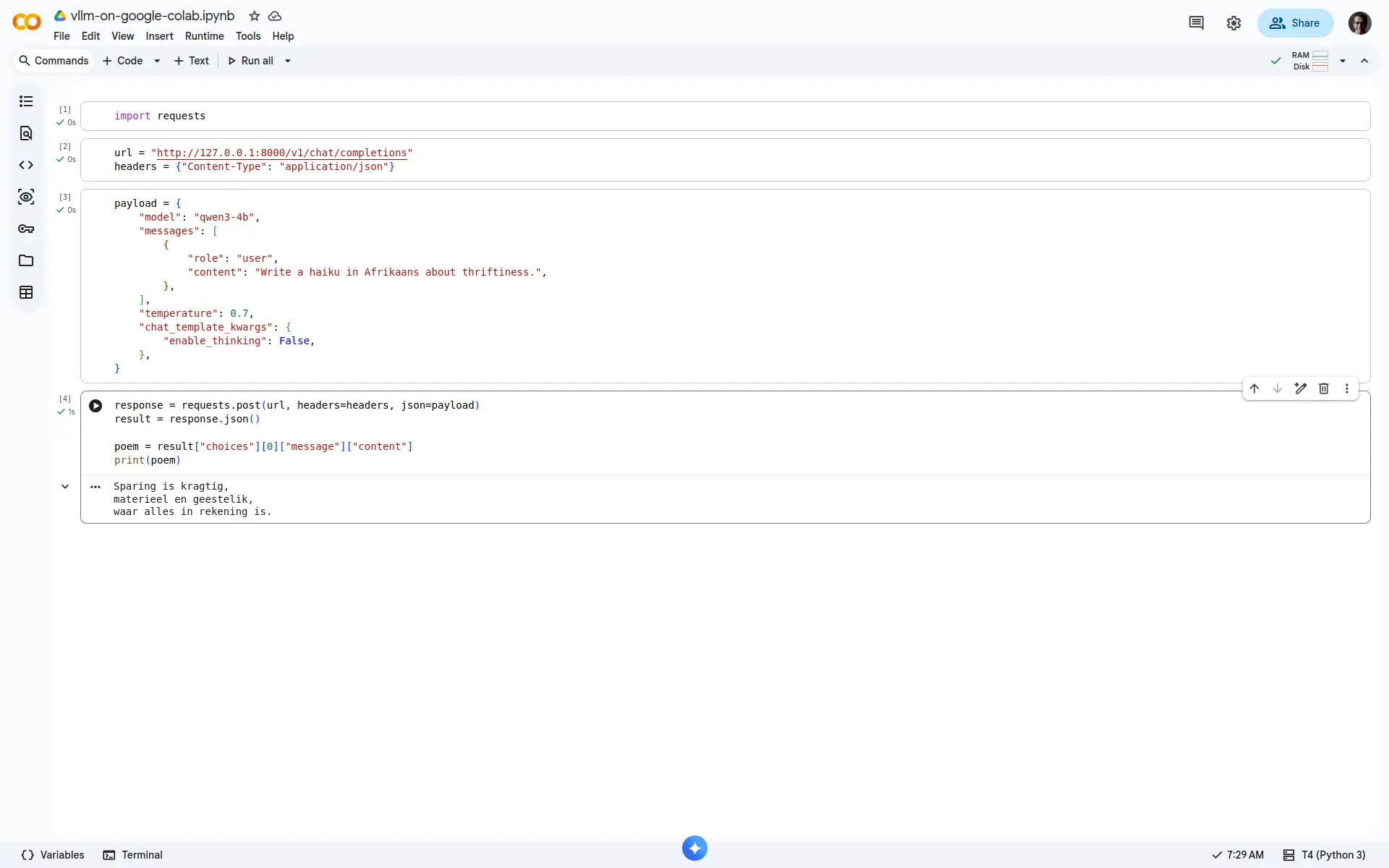The image size is (1389, 868).
Task: Check the cloud save status icon
Action: click(275, 16)
